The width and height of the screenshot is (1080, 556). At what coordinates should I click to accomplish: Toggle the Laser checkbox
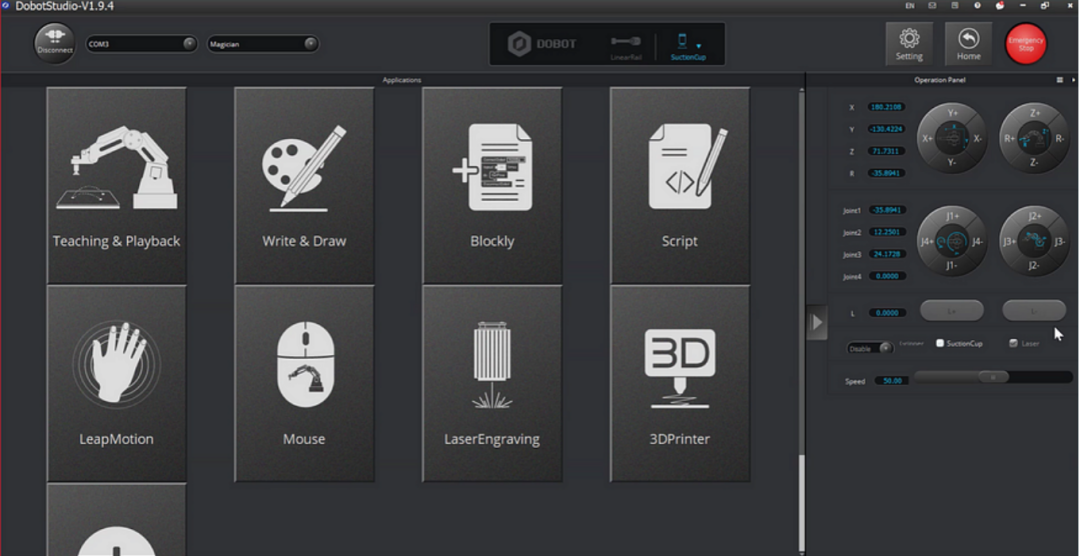pyautogui.click(x=1013, y=343)
